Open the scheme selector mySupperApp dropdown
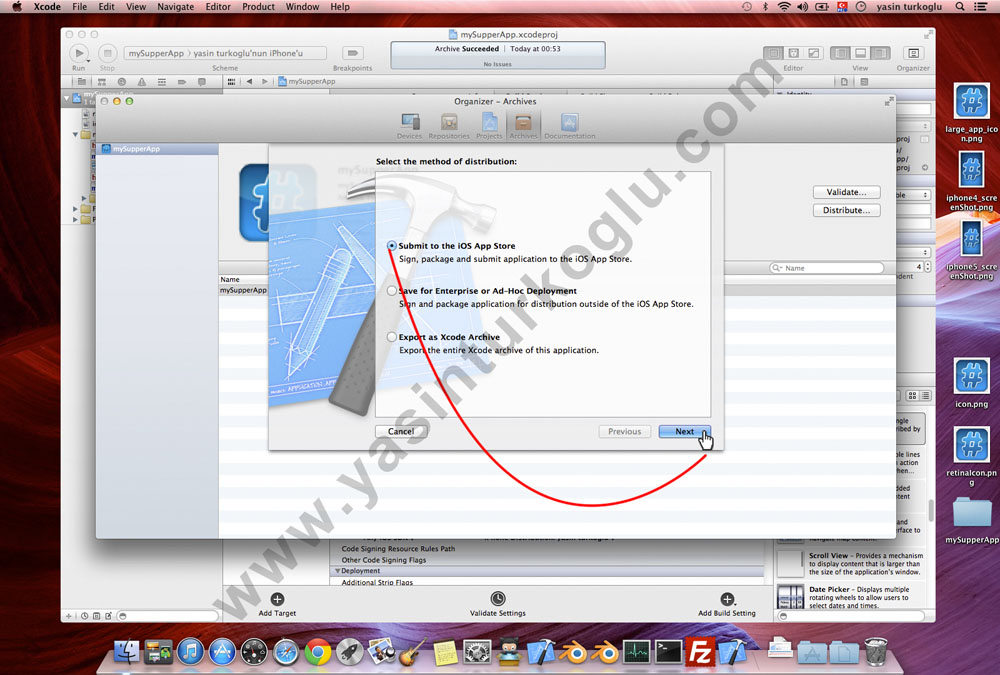Viewport: 1000px width, 675px height. point(156,53)
